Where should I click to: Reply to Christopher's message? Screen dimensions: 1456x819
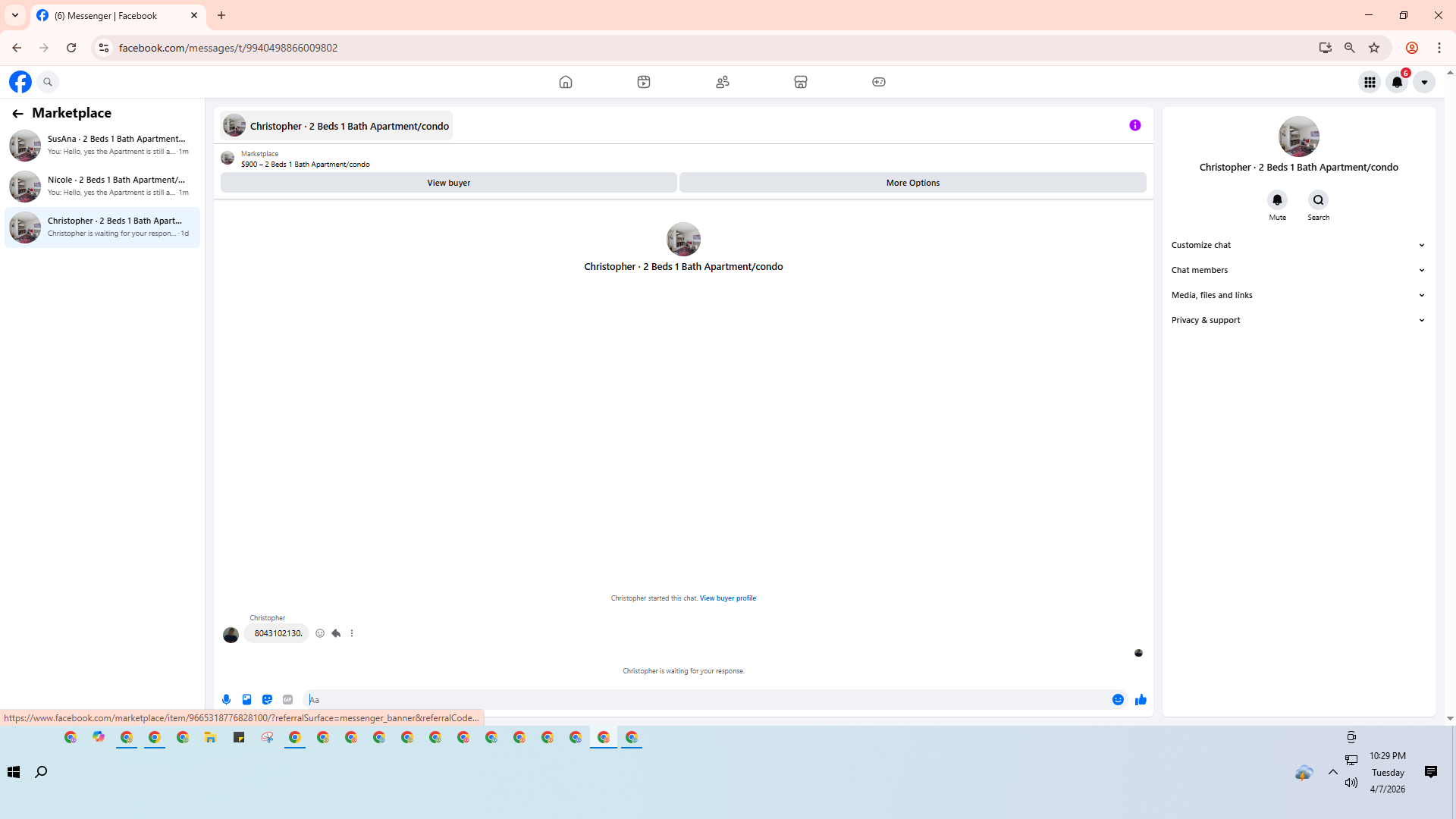pyautogui.click(x=336, y=633)
